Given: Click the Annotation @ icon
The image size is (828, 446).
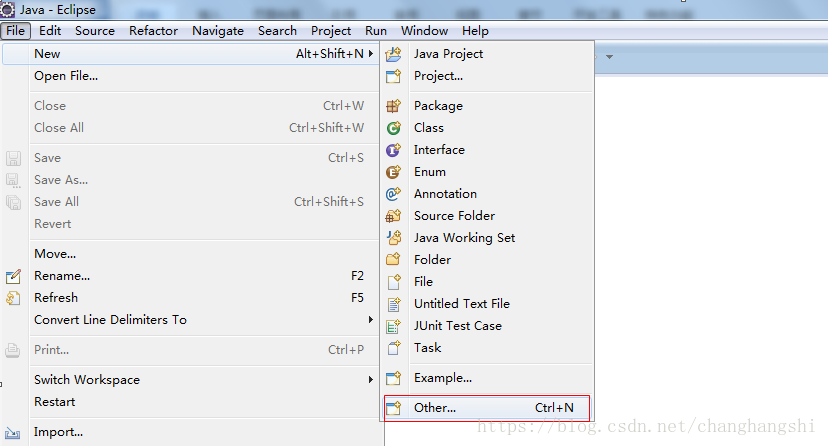Looking at the screenshot, I should 393,194.
